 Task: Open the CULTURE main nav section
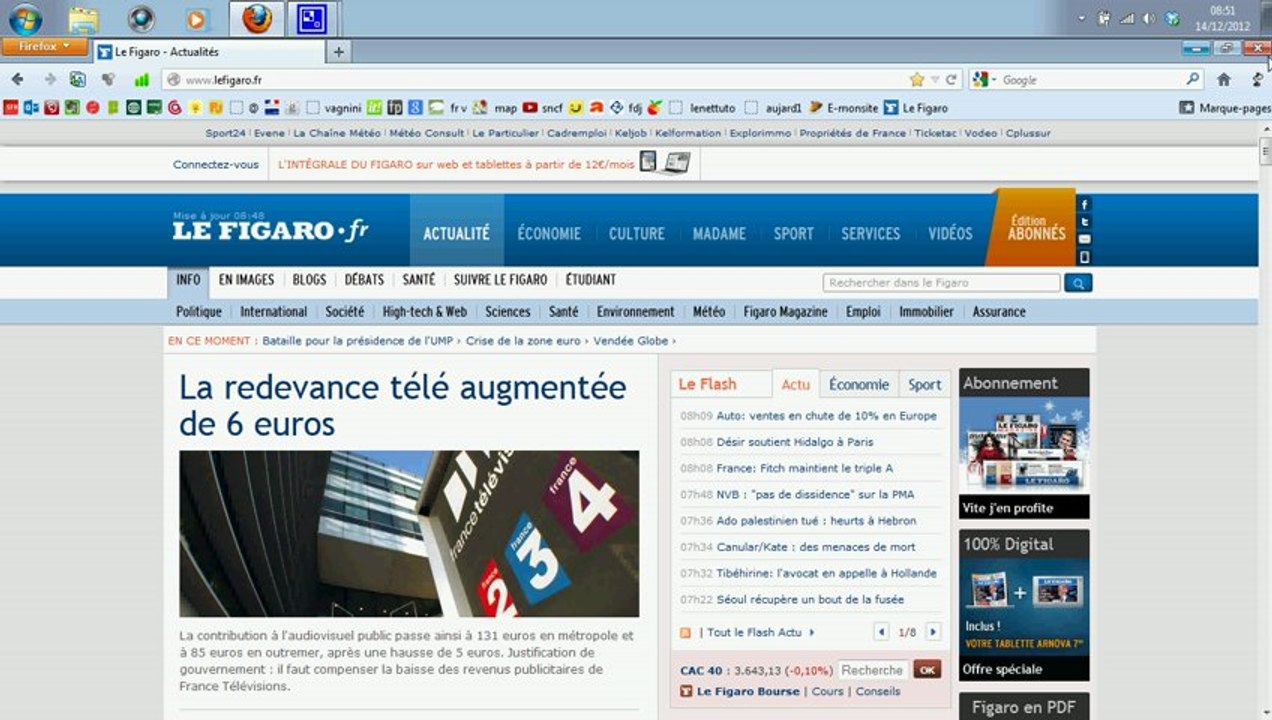click(x=637, y=233)
